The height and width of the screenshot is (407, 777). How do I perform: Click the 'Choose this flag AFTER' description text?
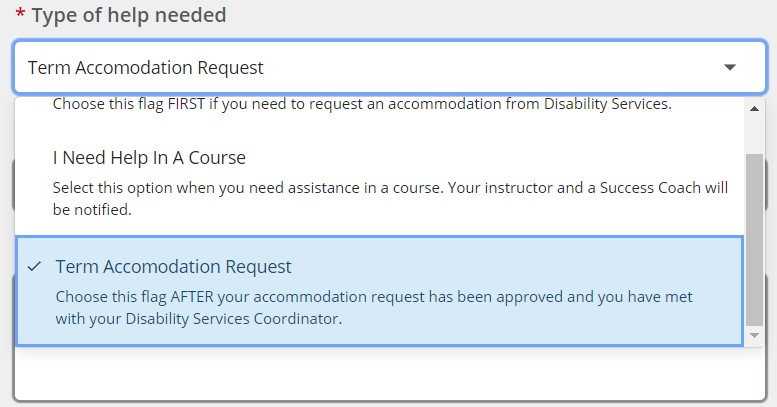373,297
